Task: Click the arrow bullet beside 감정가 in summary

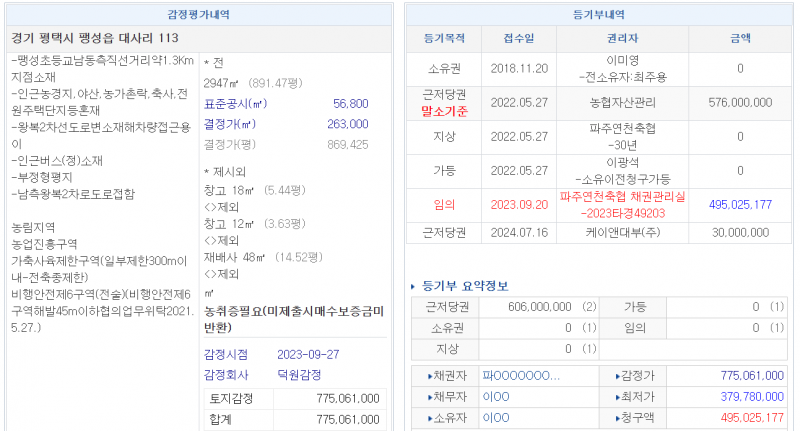Action: pos(616,377)
